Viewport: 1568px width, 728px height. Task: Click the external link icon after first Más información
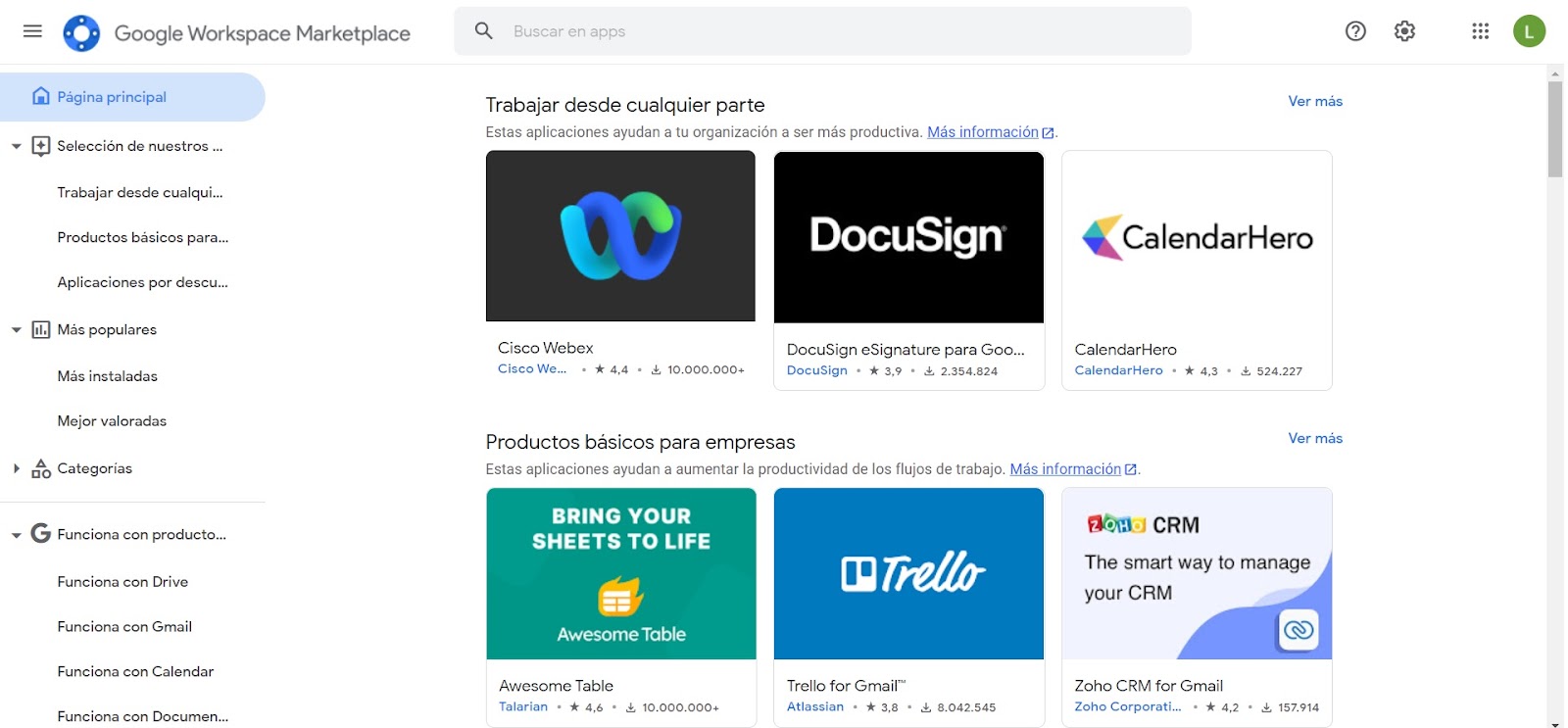point(1048,133)
